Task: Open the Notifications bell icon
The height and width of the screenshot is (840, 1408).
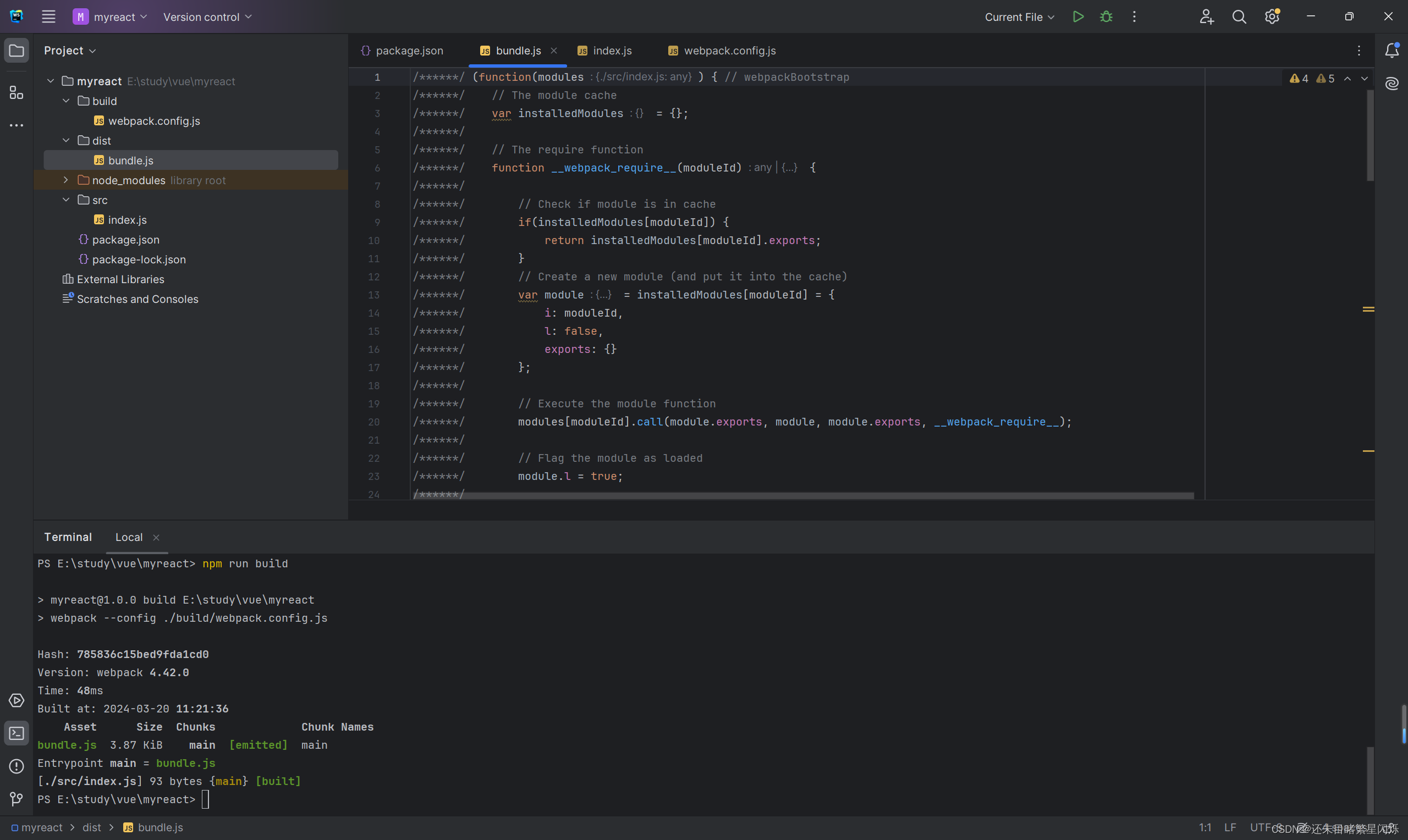Action: pyautogui.click(x=1391, y=51)
